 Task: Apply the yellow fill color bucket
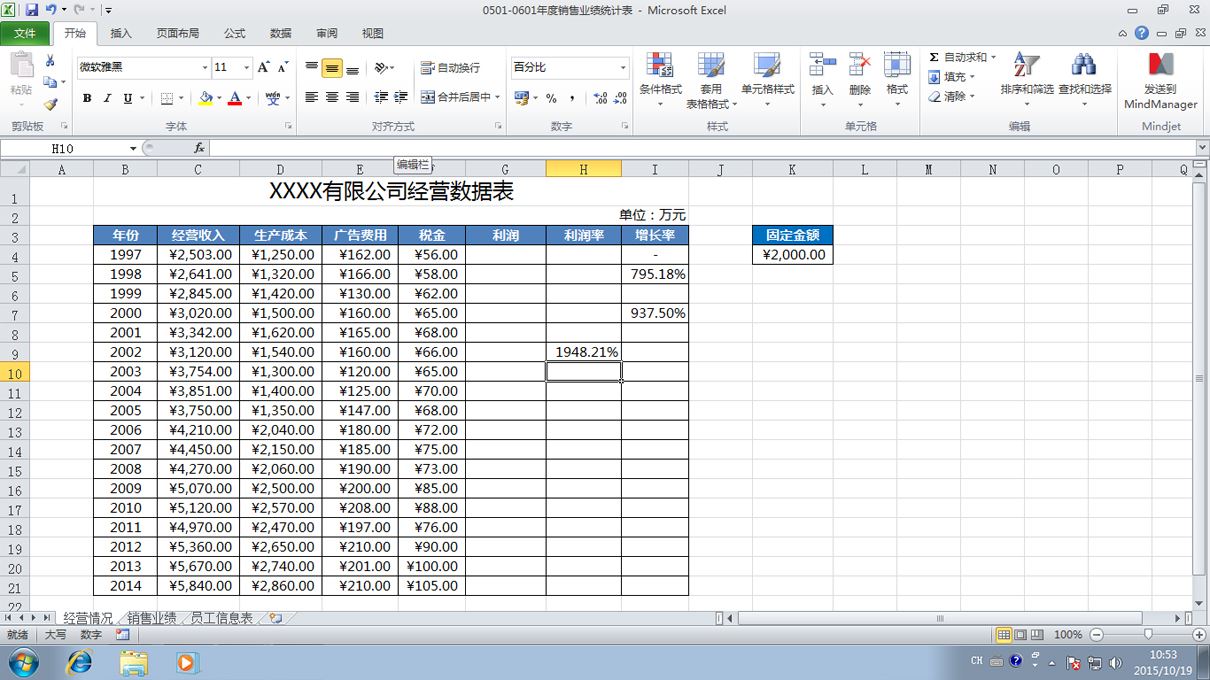pos(205,98)
